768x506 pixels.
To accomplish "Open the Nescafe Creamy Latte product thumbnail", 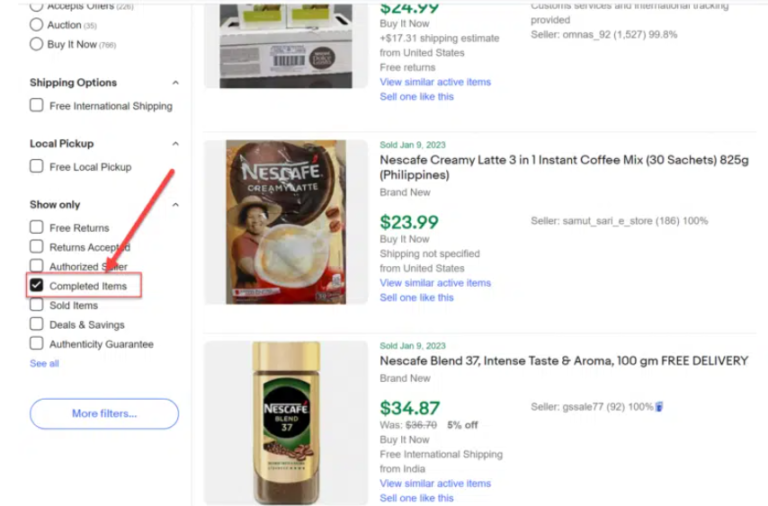I will point(285,222).
